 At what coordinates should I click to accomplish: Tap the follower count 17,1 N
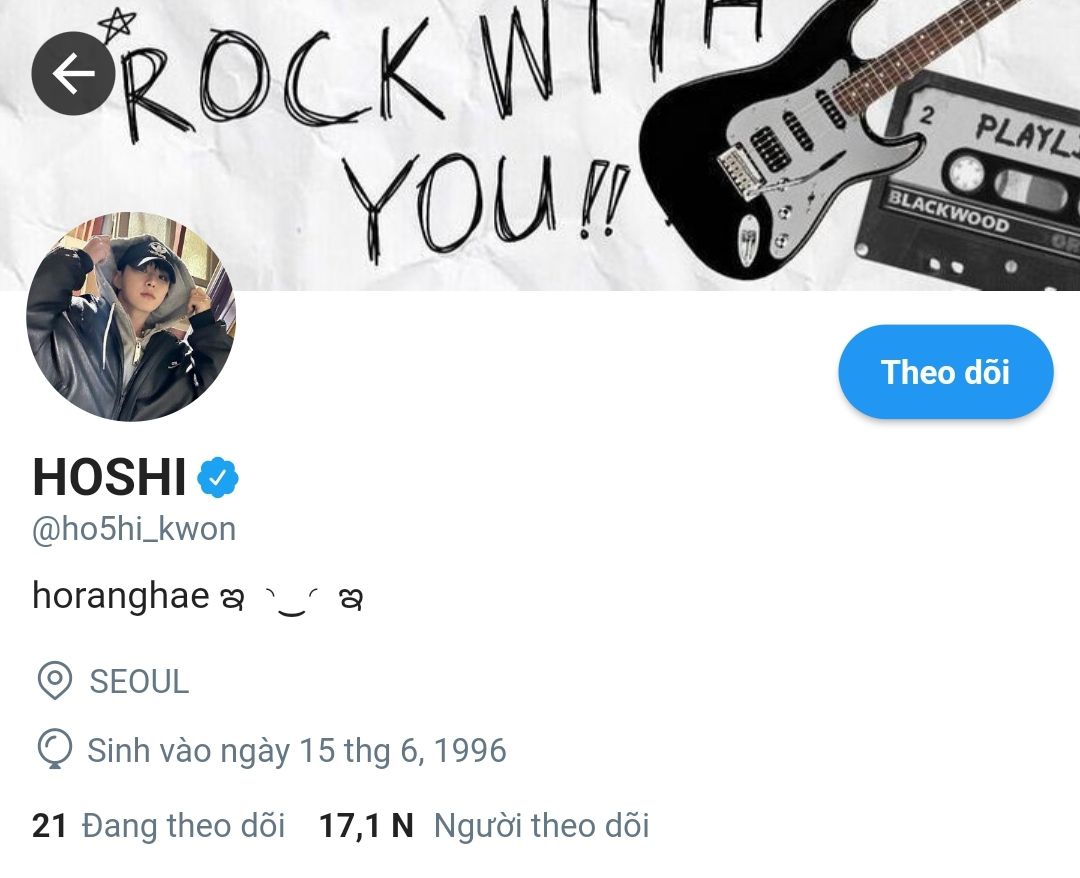coord(366,826)
